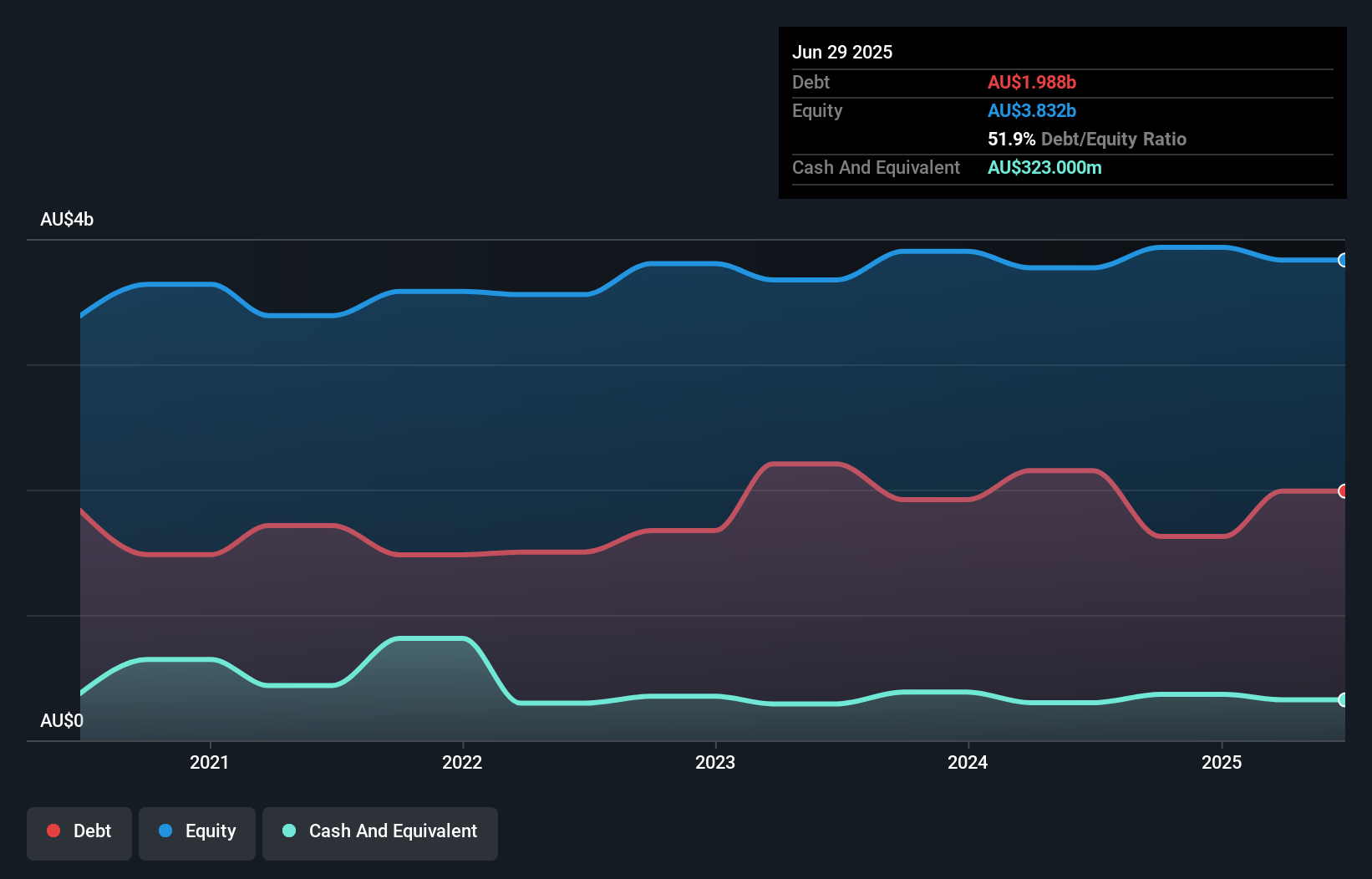Click the AU$3.832b Equity value
The image size is (1372, 879).
coord(1033,110)
